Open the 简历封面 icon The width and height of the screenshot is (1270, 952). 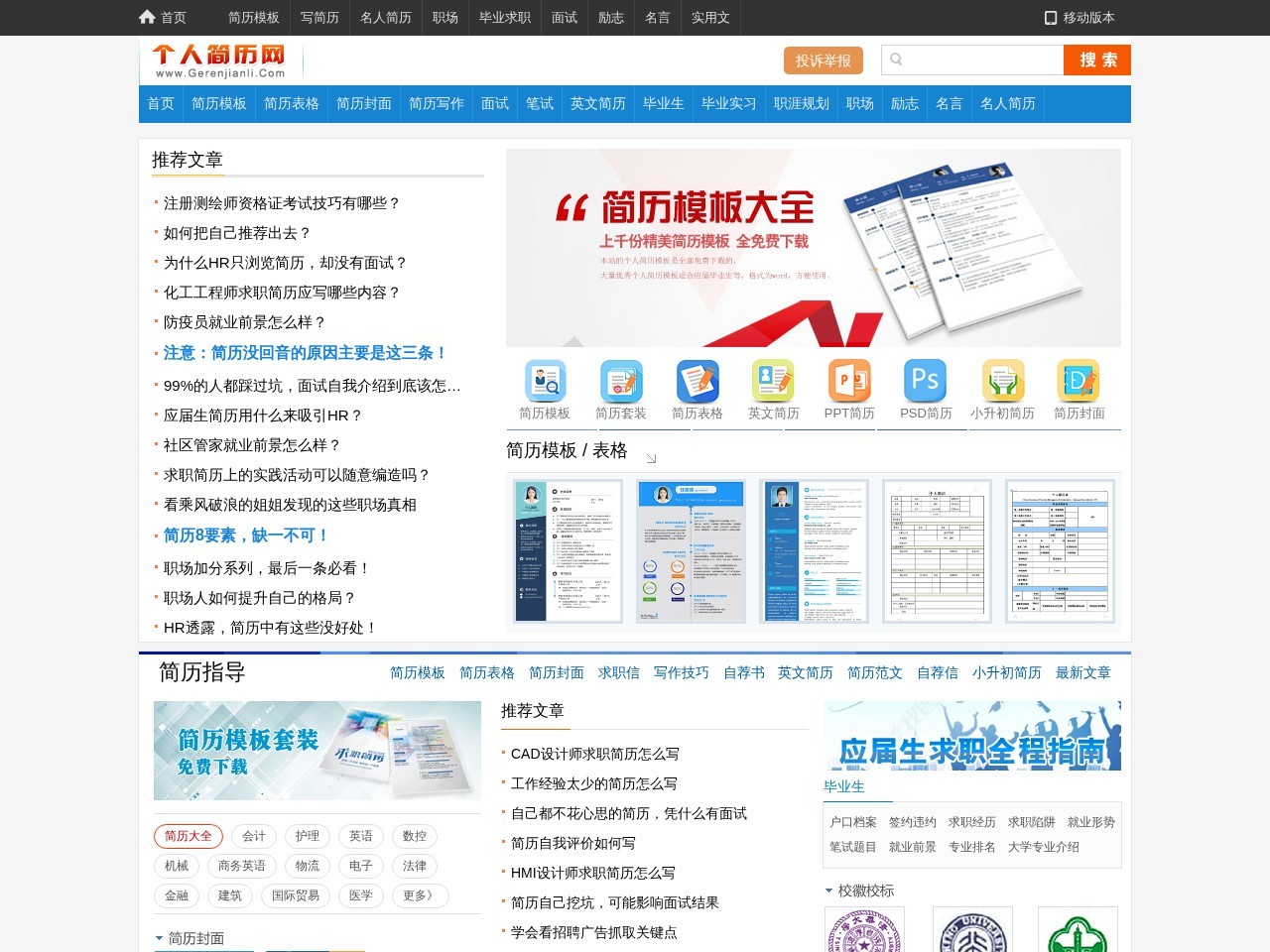[x=1078, y=379]
